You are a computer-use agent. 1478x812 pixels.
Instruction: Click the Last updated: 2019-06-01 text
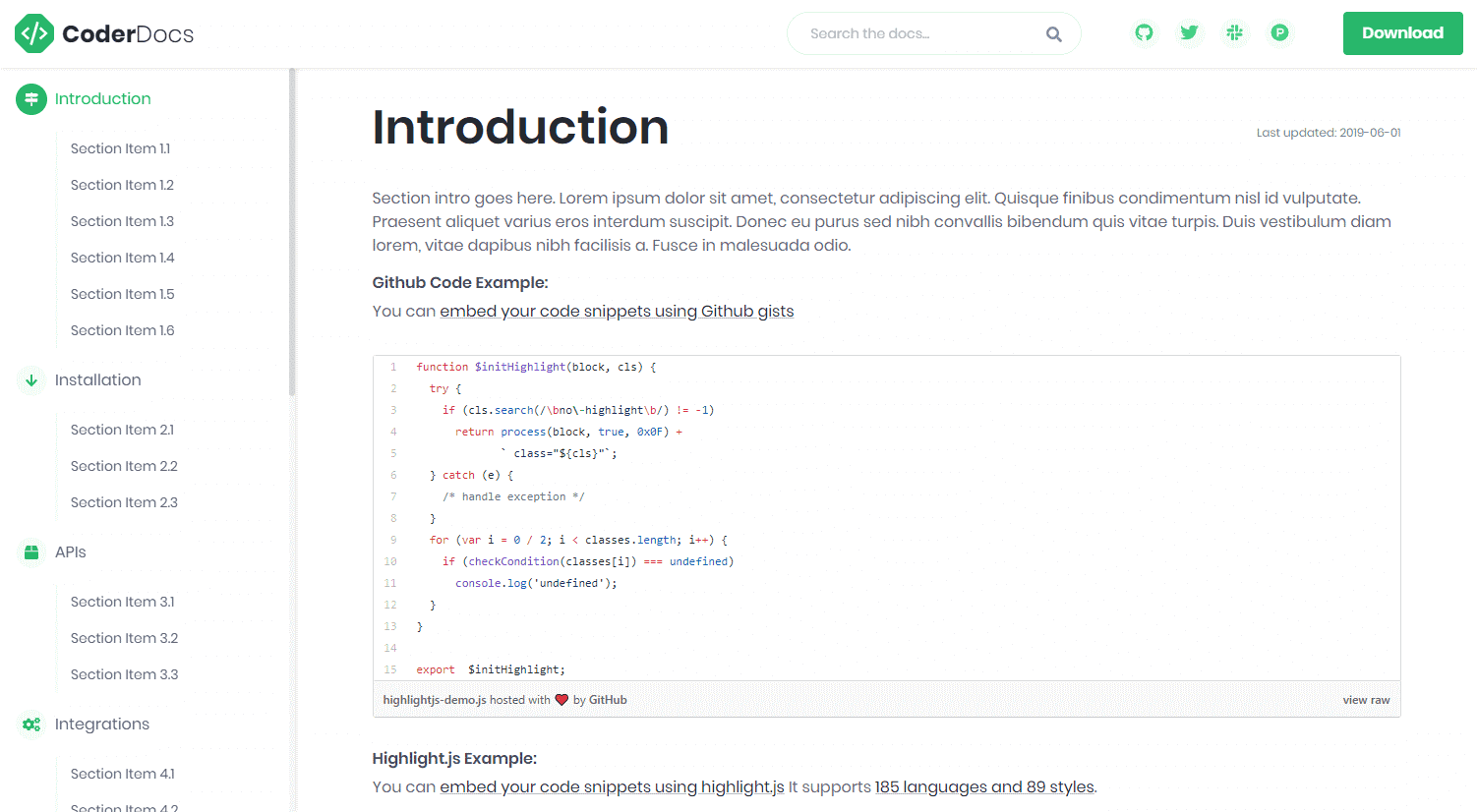[1329, 133]
